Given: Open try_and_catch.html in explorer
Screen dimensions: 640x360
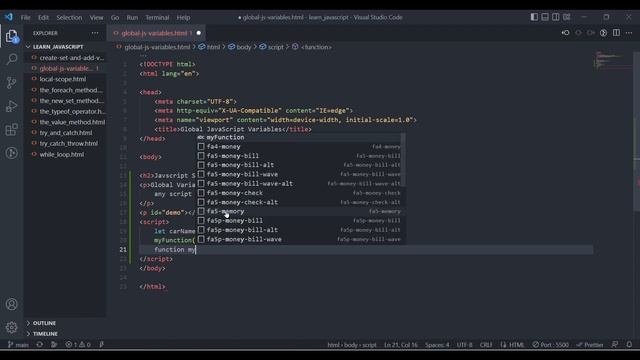Looking at the screenshot, I should [x=65, y=133].
